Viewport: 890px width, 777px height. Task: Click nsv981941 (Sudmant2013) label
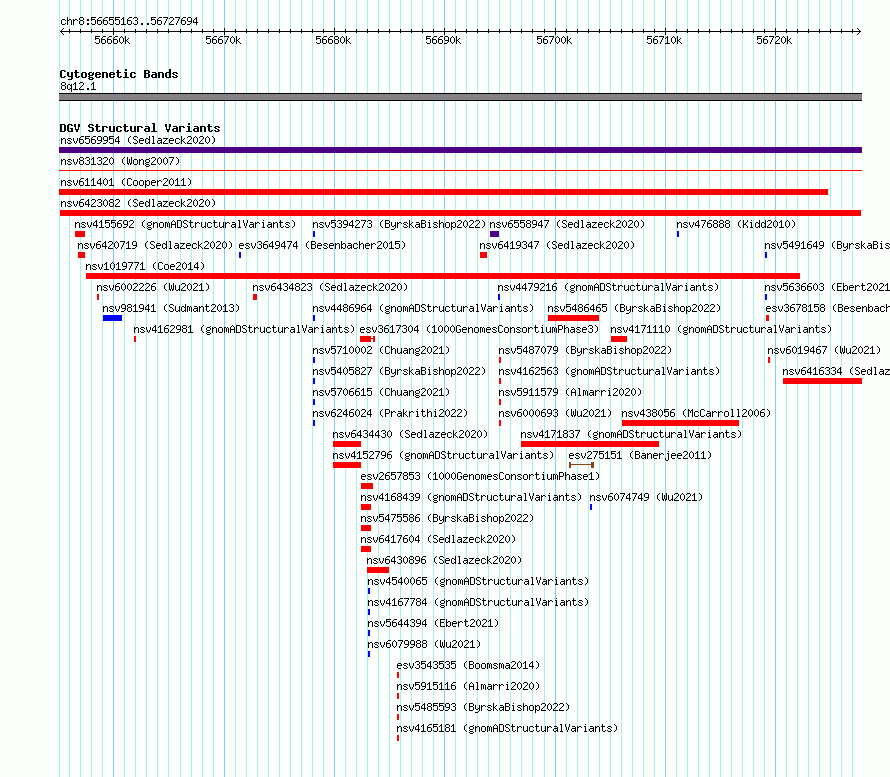click(x=171, y=308)
